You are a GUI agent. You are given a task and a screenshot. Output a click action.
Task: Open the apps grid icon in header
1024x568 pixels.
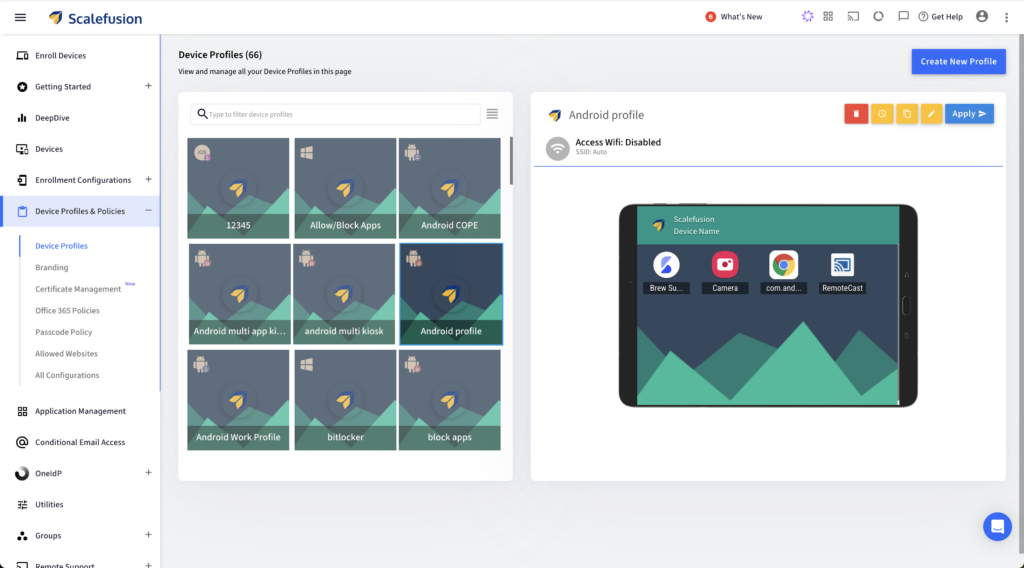point(828,16)
